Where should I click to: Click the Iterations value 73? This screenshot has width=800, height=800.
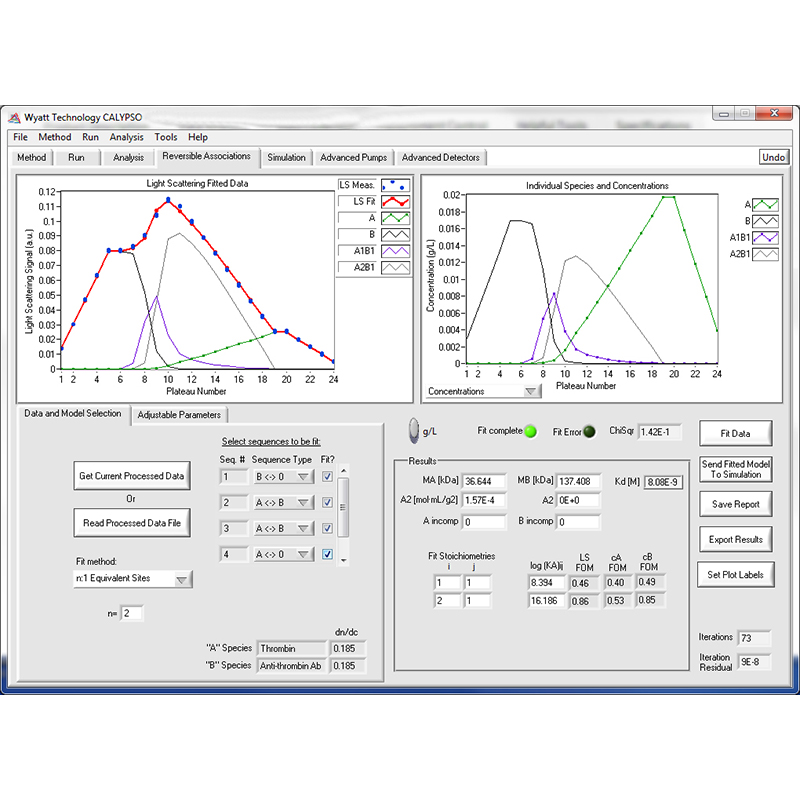point(755,638)
